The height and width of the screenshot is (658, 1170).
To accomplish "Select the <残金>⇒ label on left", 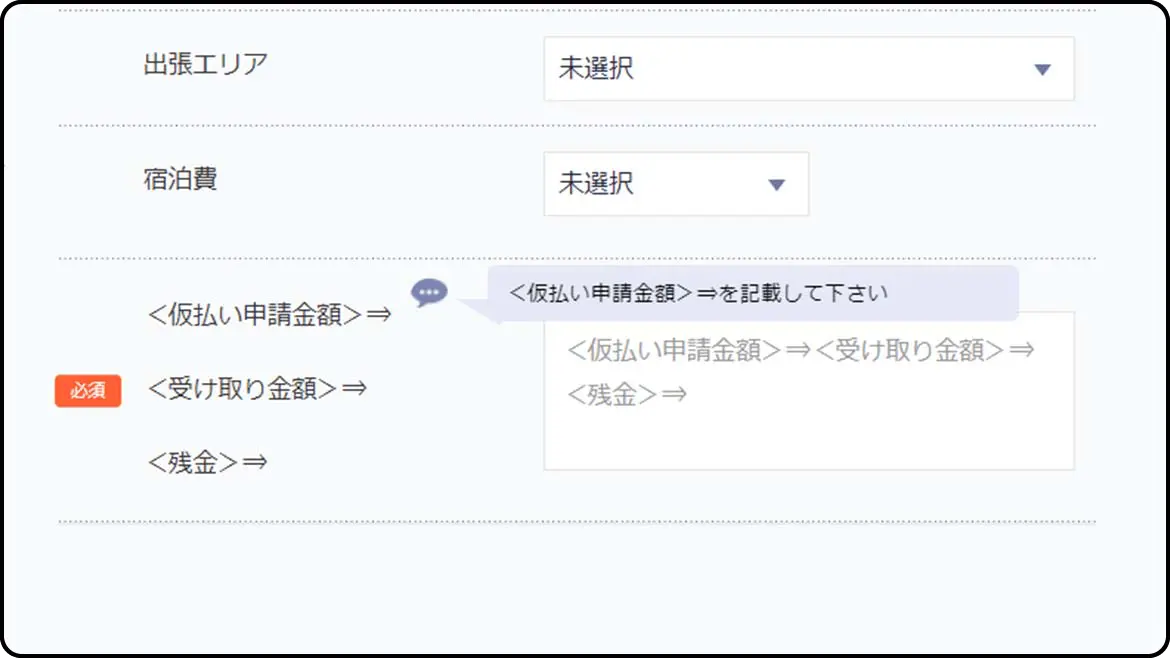I will [207, 462].
